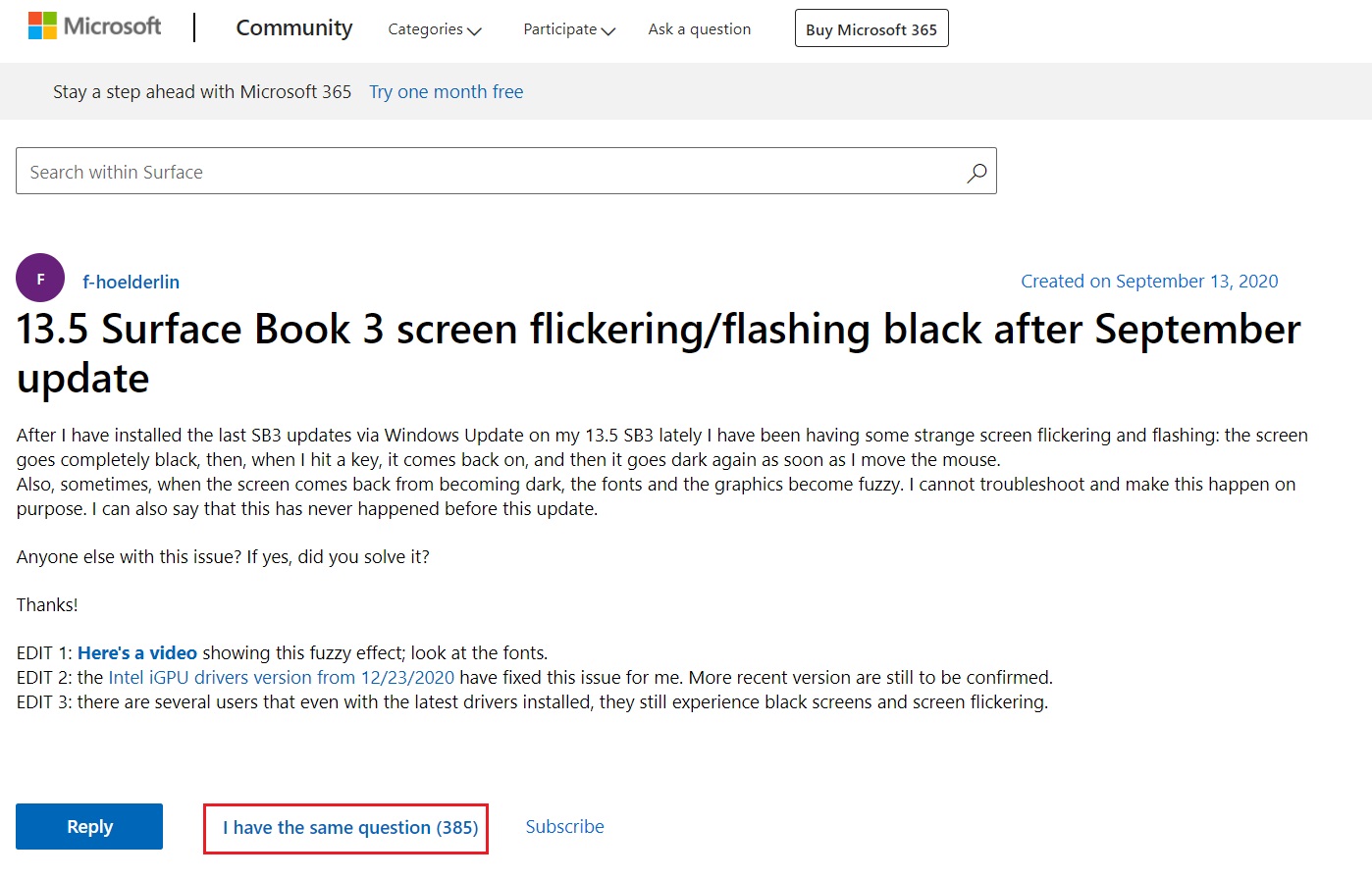Click the Categories chevron arrow
This screenshot has width=1372, height=879.
coord(475,31)
